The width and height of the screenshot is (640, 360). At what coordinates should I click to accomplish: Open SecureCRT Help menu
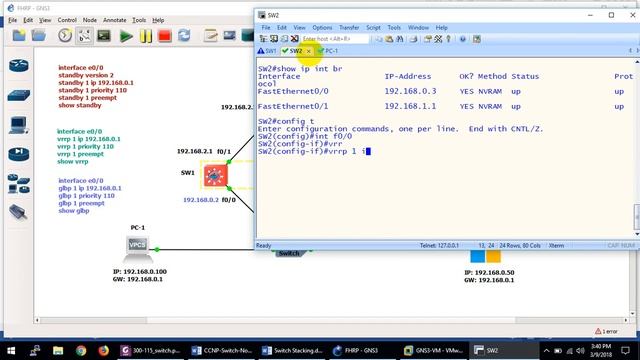(441, 28)
